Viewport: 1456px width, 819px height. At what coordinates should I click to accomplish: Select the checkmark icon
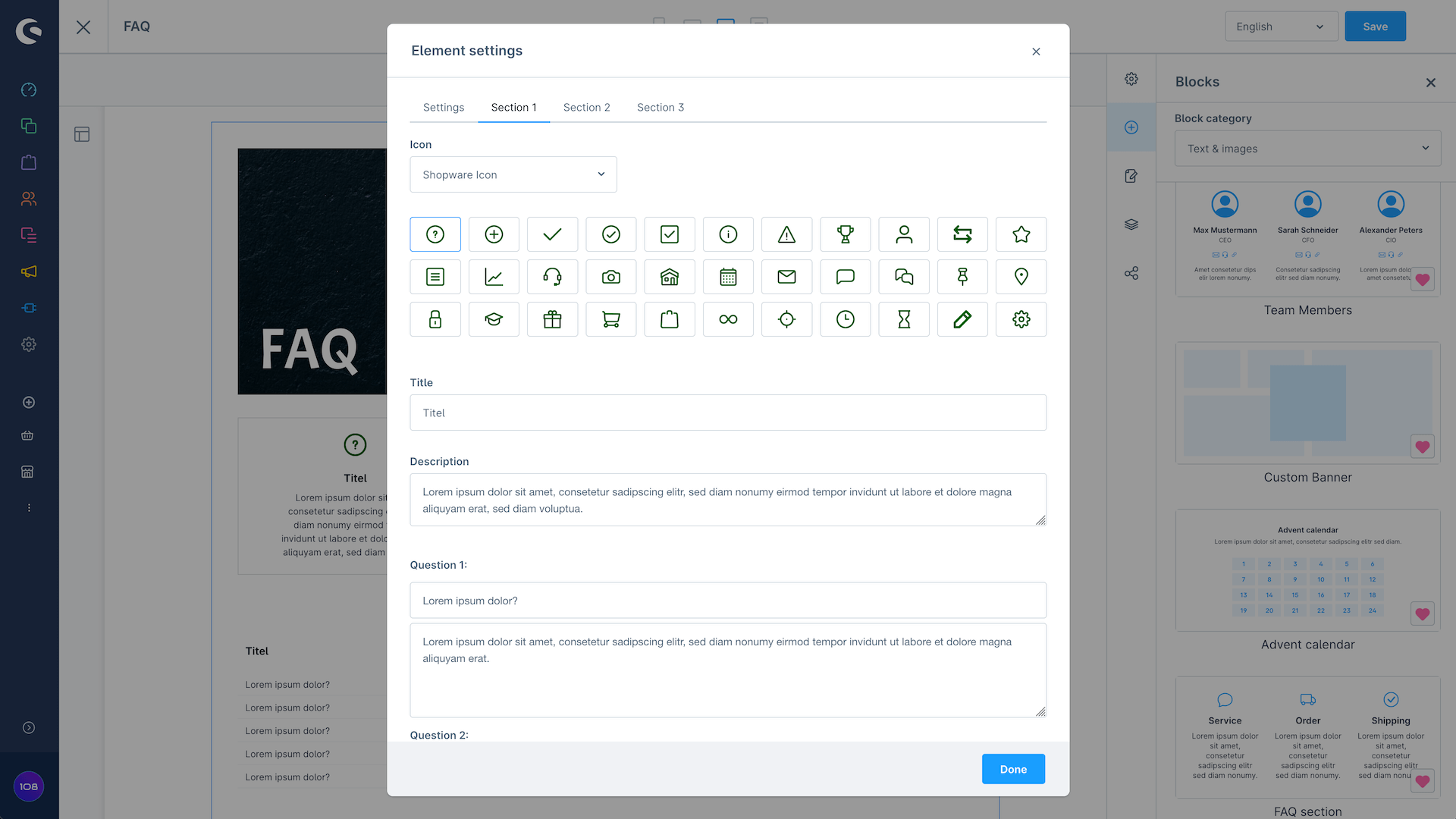click(552, 234)
